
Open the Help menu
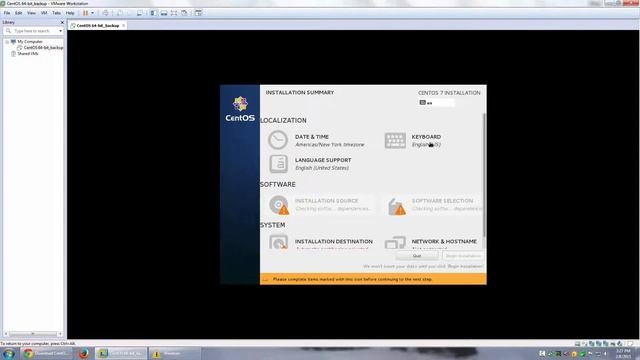coord(70,13)
